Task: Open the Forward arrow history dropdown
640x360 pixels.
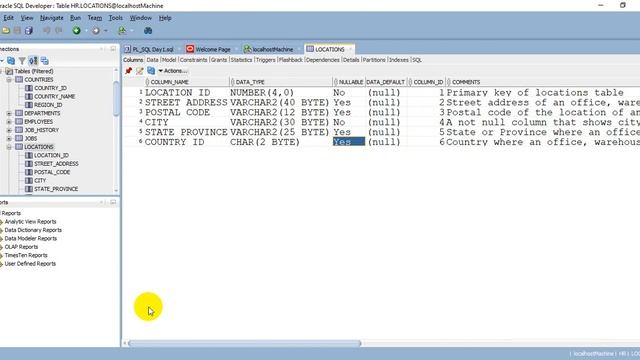Action: (x=106, y=31)
